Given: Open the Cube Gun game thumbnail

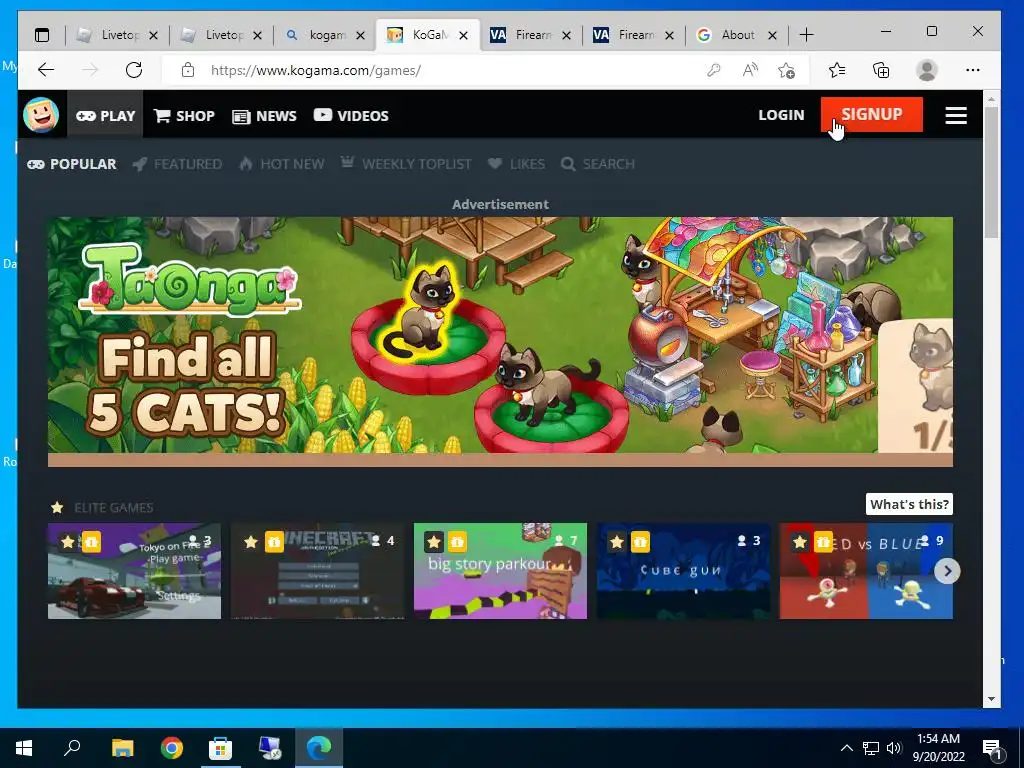Looking at the screenshot, I should (684, 571).
